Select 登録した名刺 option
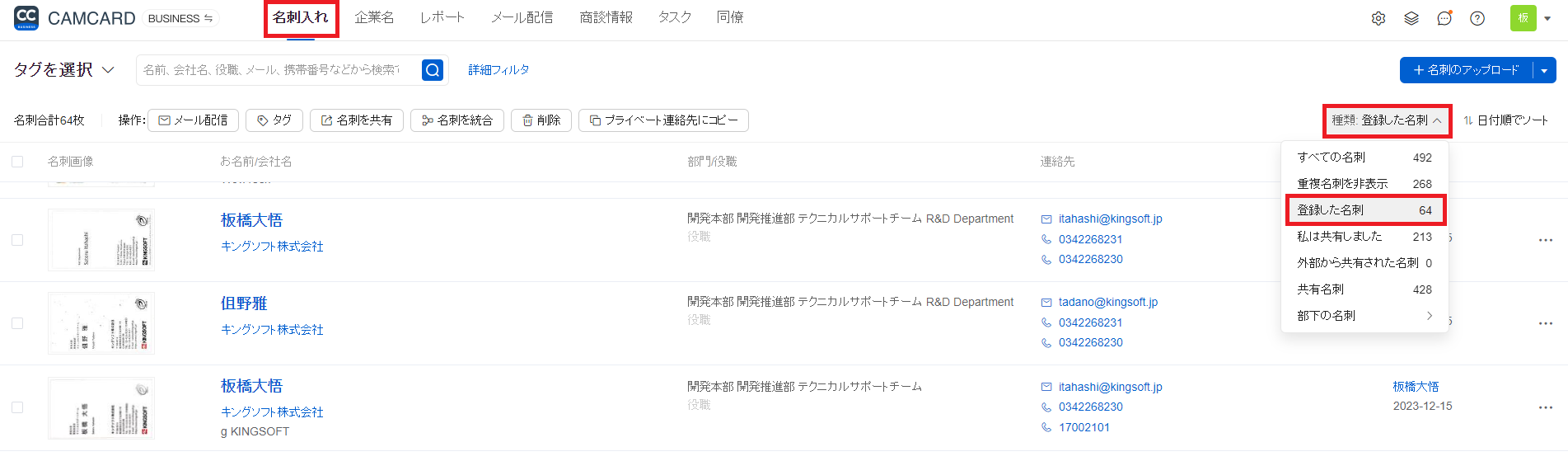The image size is (1568, 461). click(x=1364, y=210)
